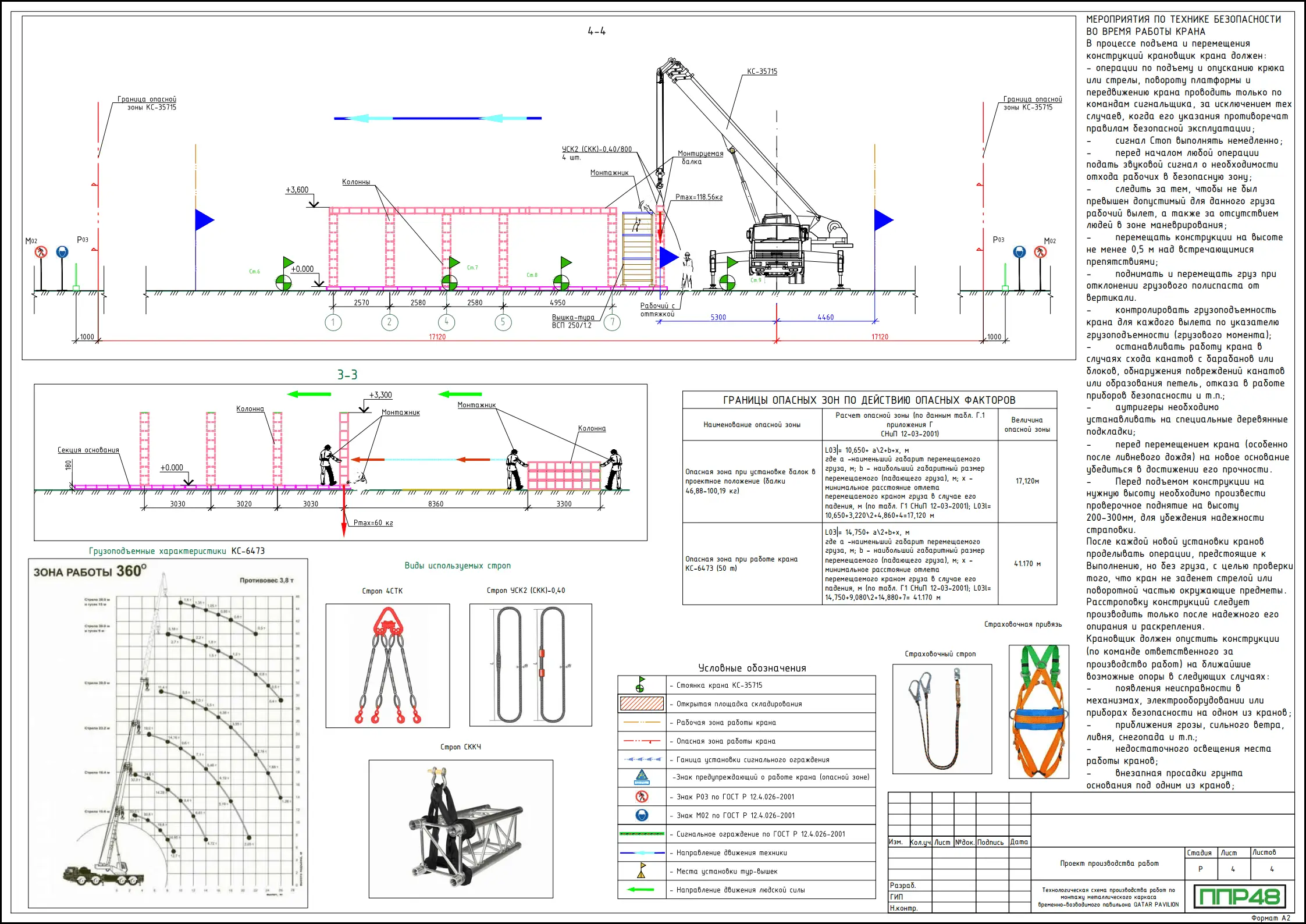
Task: Click axis marker circle number 1
Action: 333,322
